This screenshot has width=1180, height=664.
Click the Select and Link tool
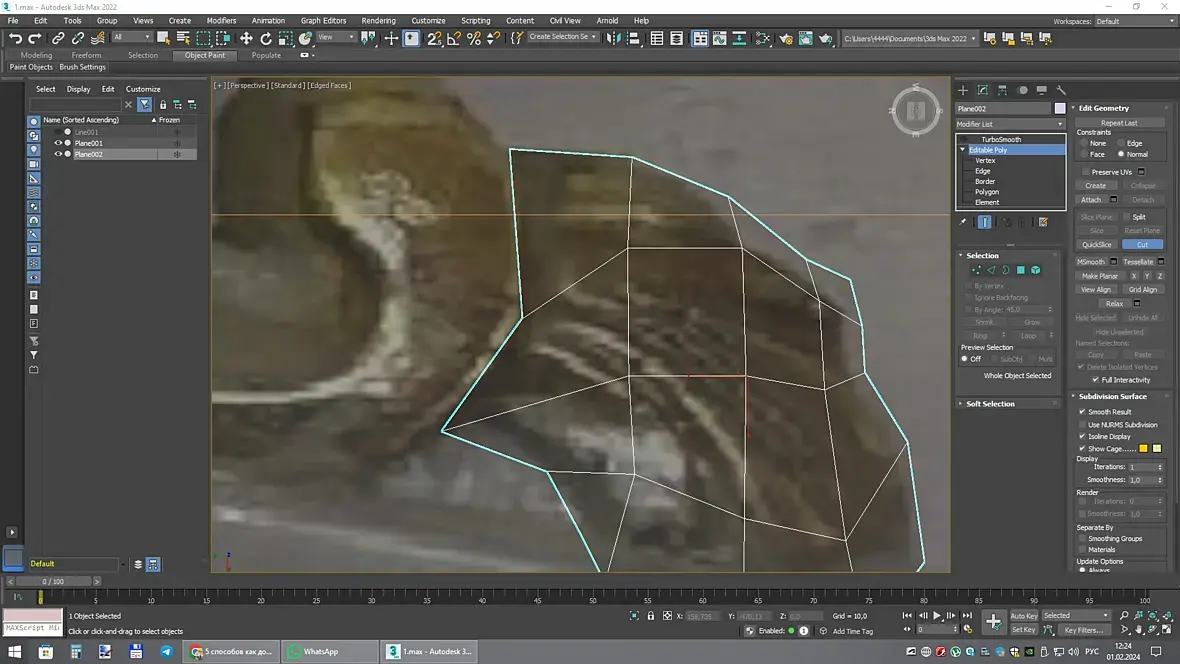(x=59, y=38)
